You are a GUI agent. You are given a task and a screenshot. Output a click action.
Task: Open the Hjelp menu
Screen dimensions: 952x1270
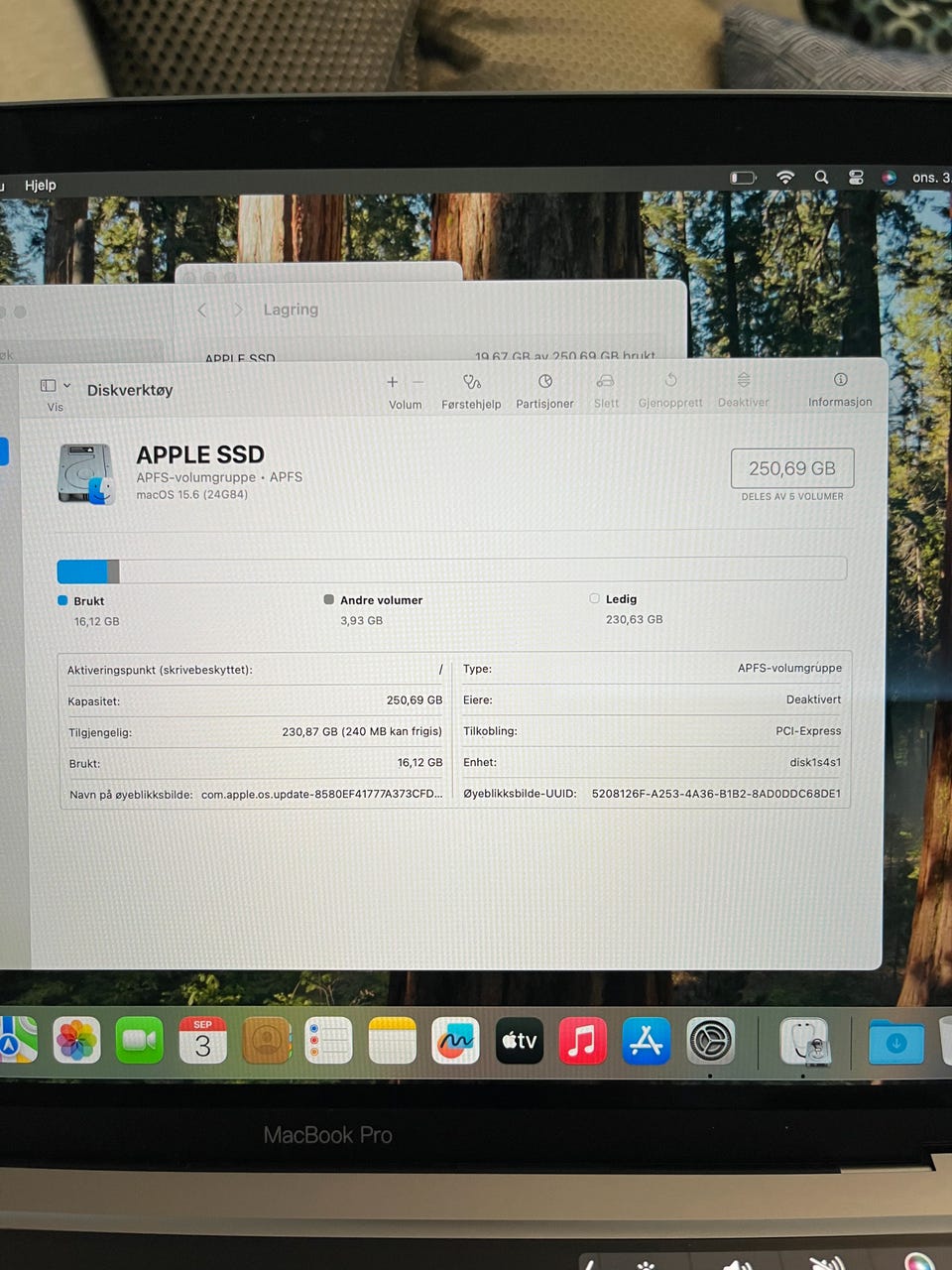pyautogui.click(x=41, y=185)
